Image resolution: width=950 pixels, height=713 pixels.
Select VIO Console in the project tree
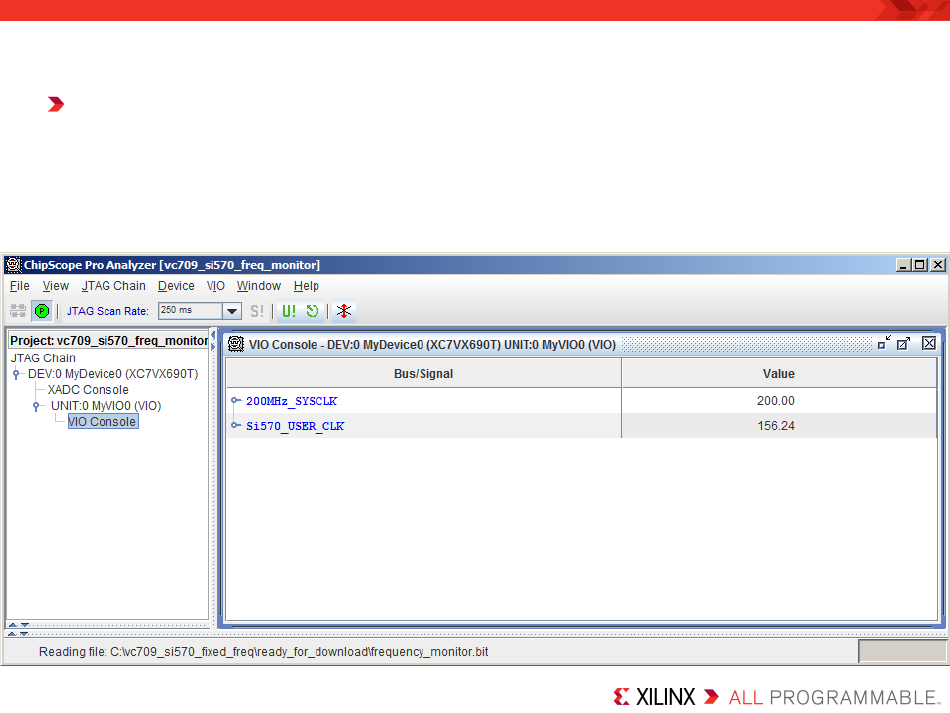[x=102, y=422]
